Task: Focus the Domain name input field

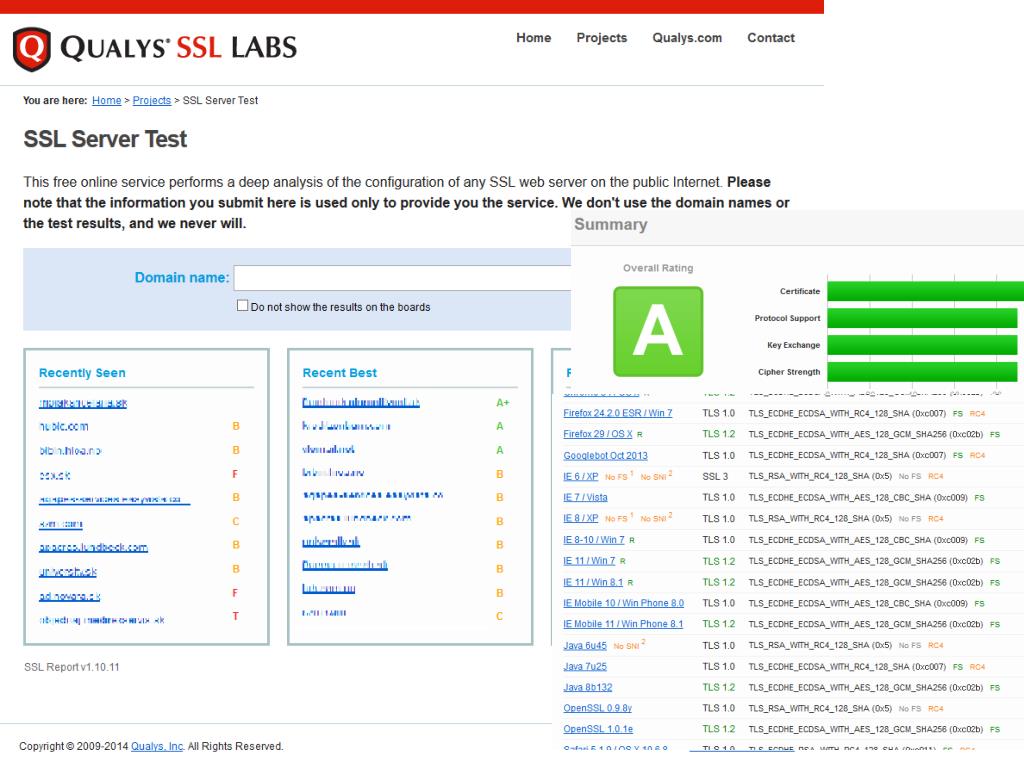Action: click(x=402, y=278)
